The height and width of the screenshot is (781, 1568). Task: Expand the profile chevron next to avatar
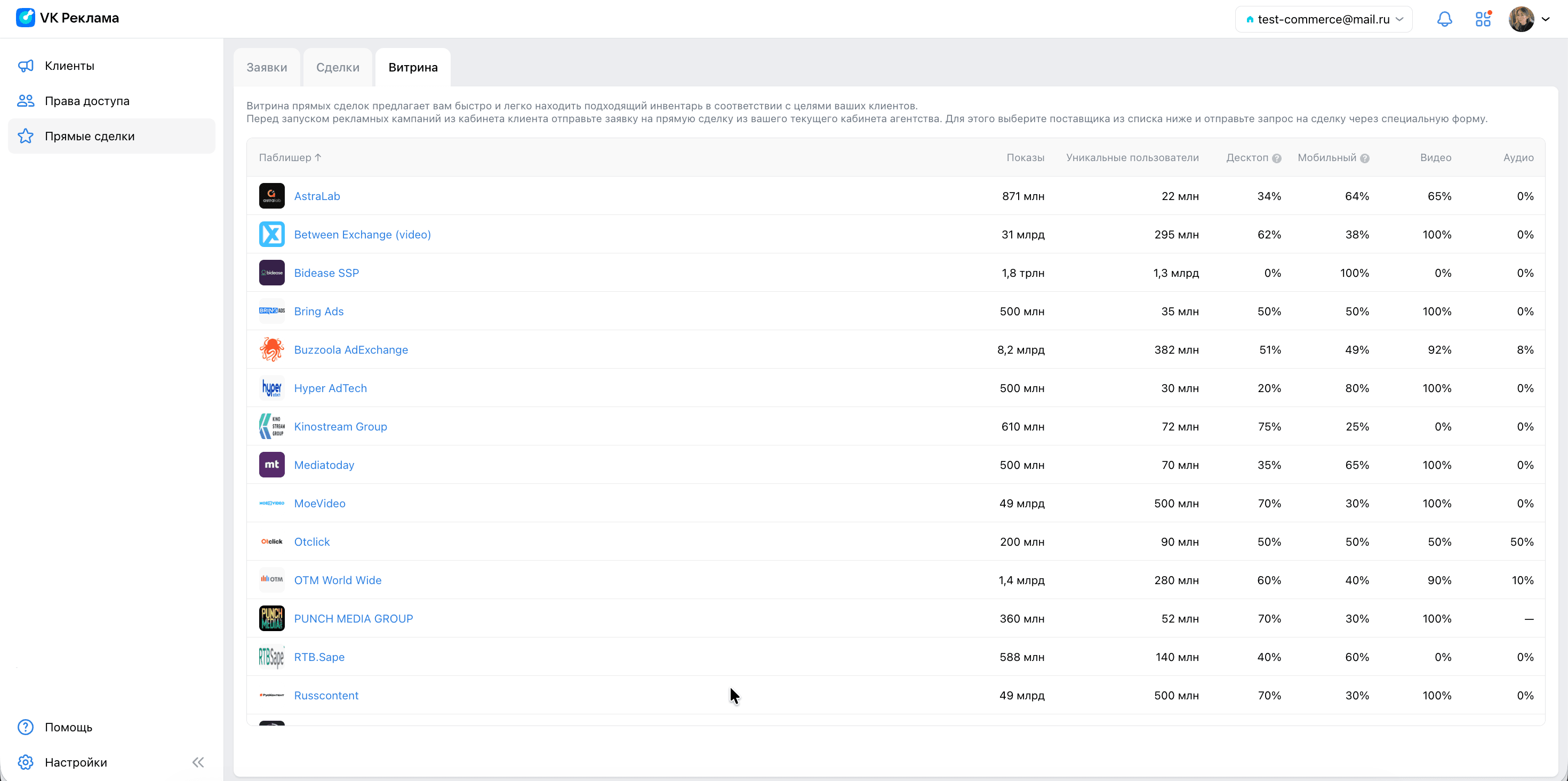pos(1546,20)
